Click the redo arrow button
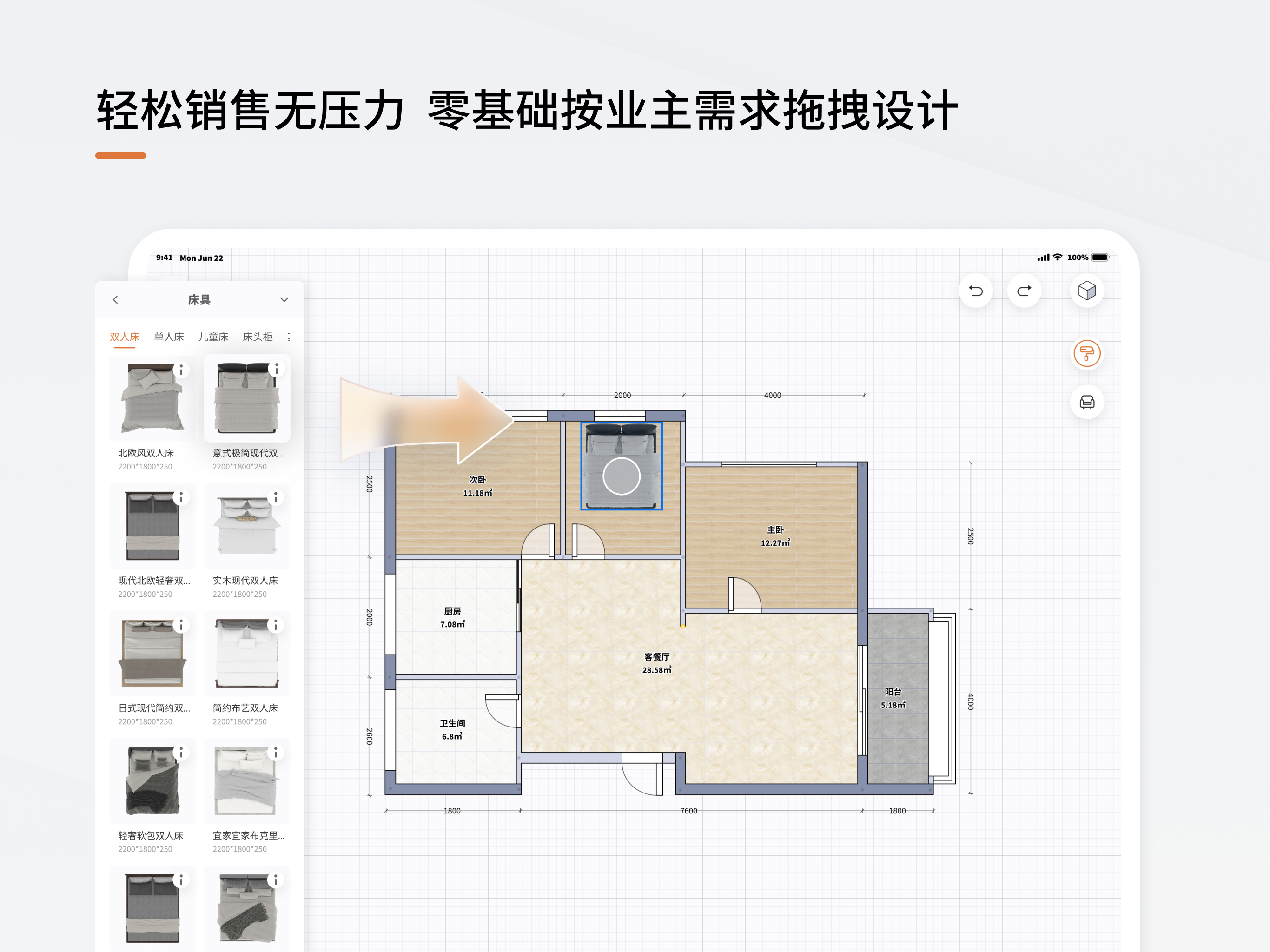 [x=1024, y=291]
